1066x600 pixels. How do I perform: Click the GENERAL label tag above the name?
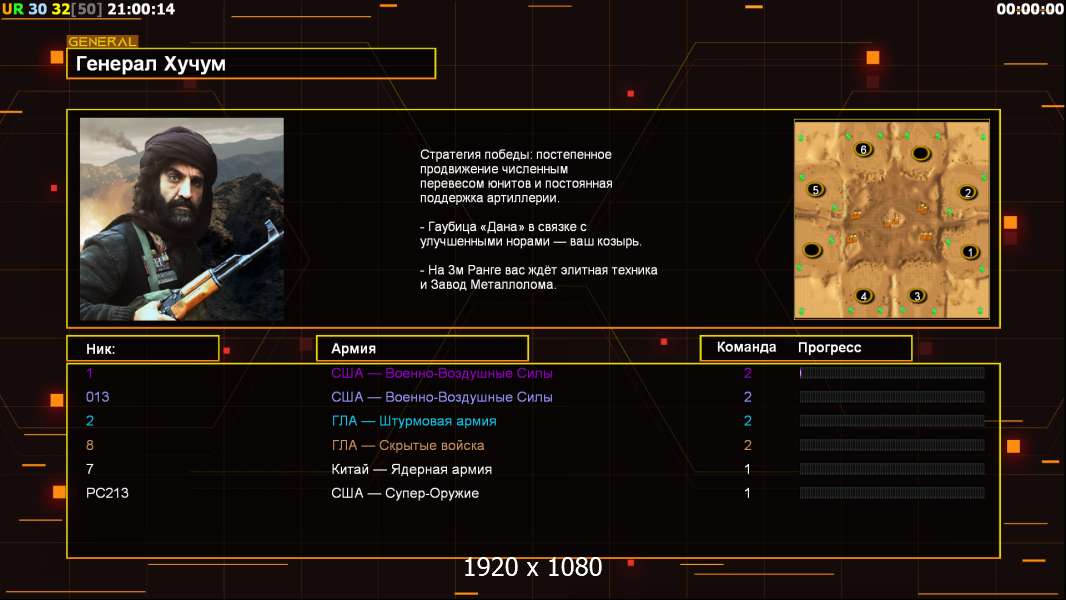103,41
